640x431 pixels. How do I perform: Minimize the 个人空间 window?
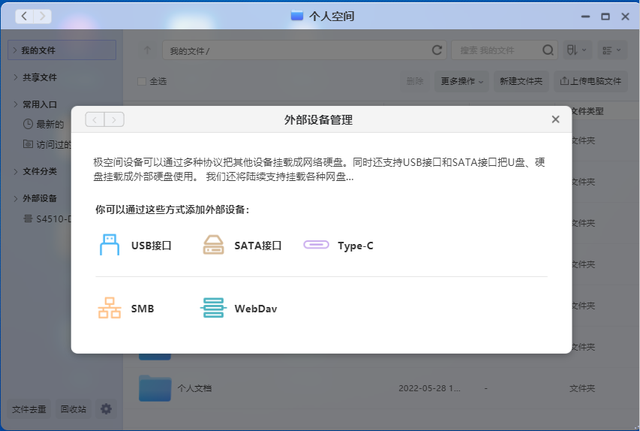pos(585,16)
